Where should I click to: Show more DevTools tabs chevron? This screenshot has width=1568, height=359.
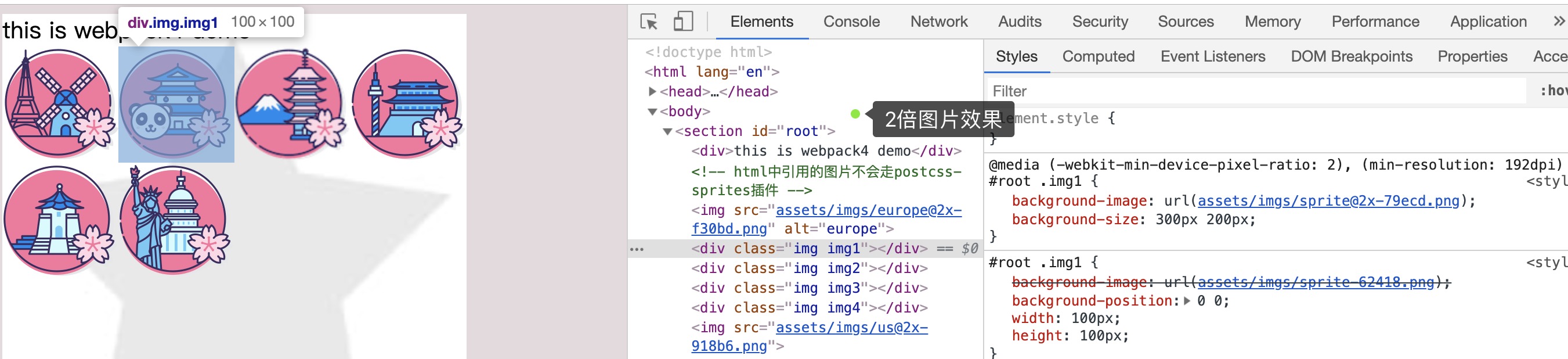click(1558, 22)
